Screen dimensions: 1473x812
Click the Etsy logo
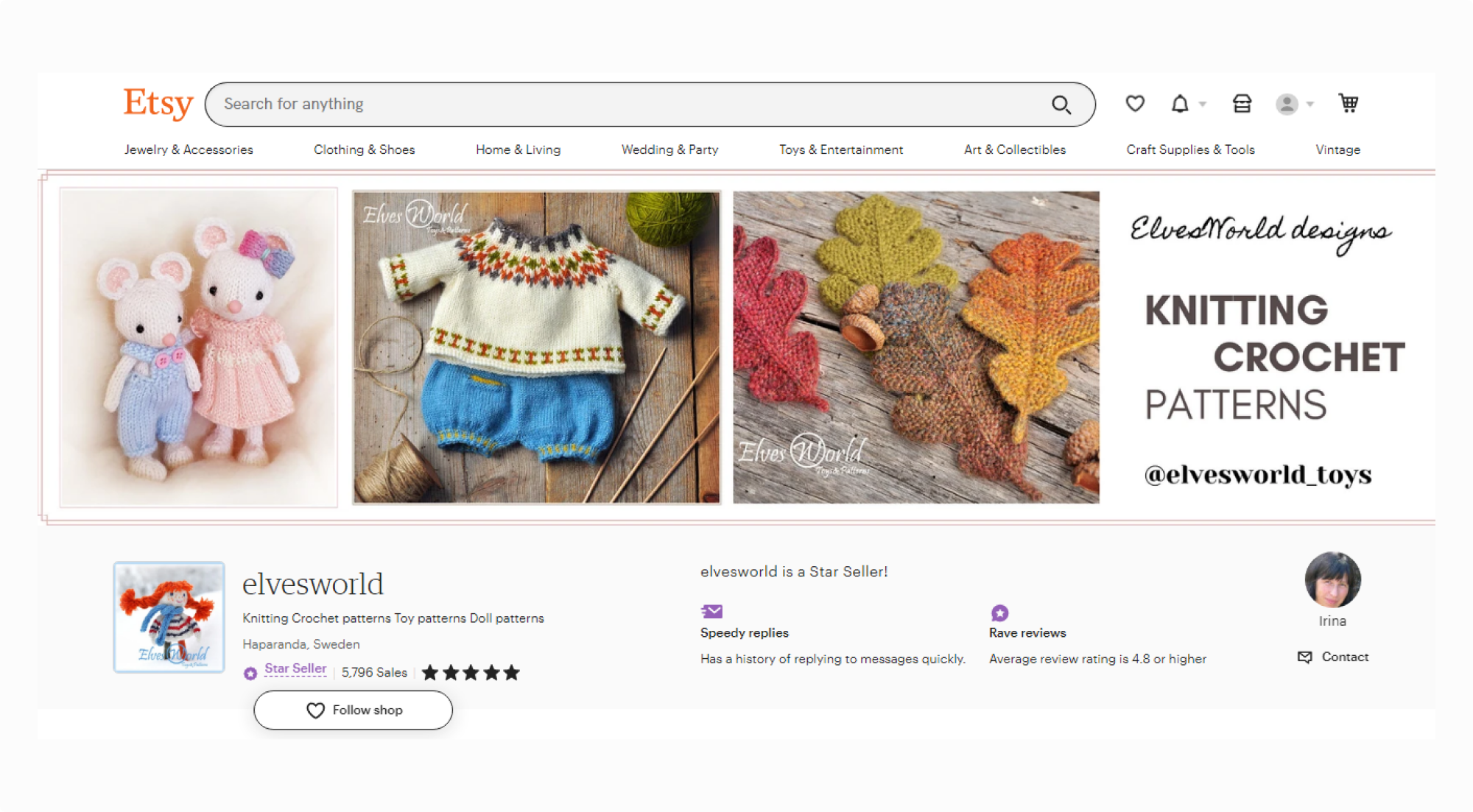click(158, 103)
